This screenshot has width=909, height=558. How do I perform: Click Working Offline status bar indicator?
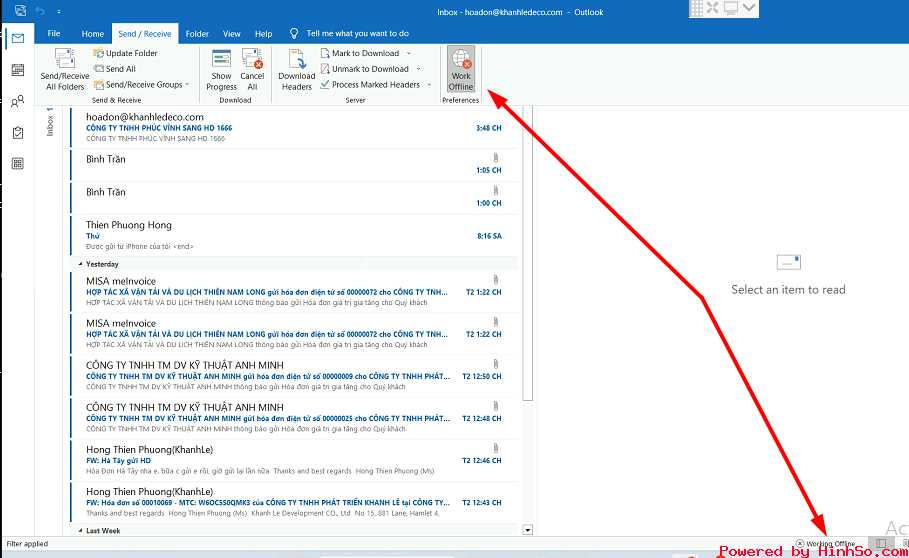point(826,544)
